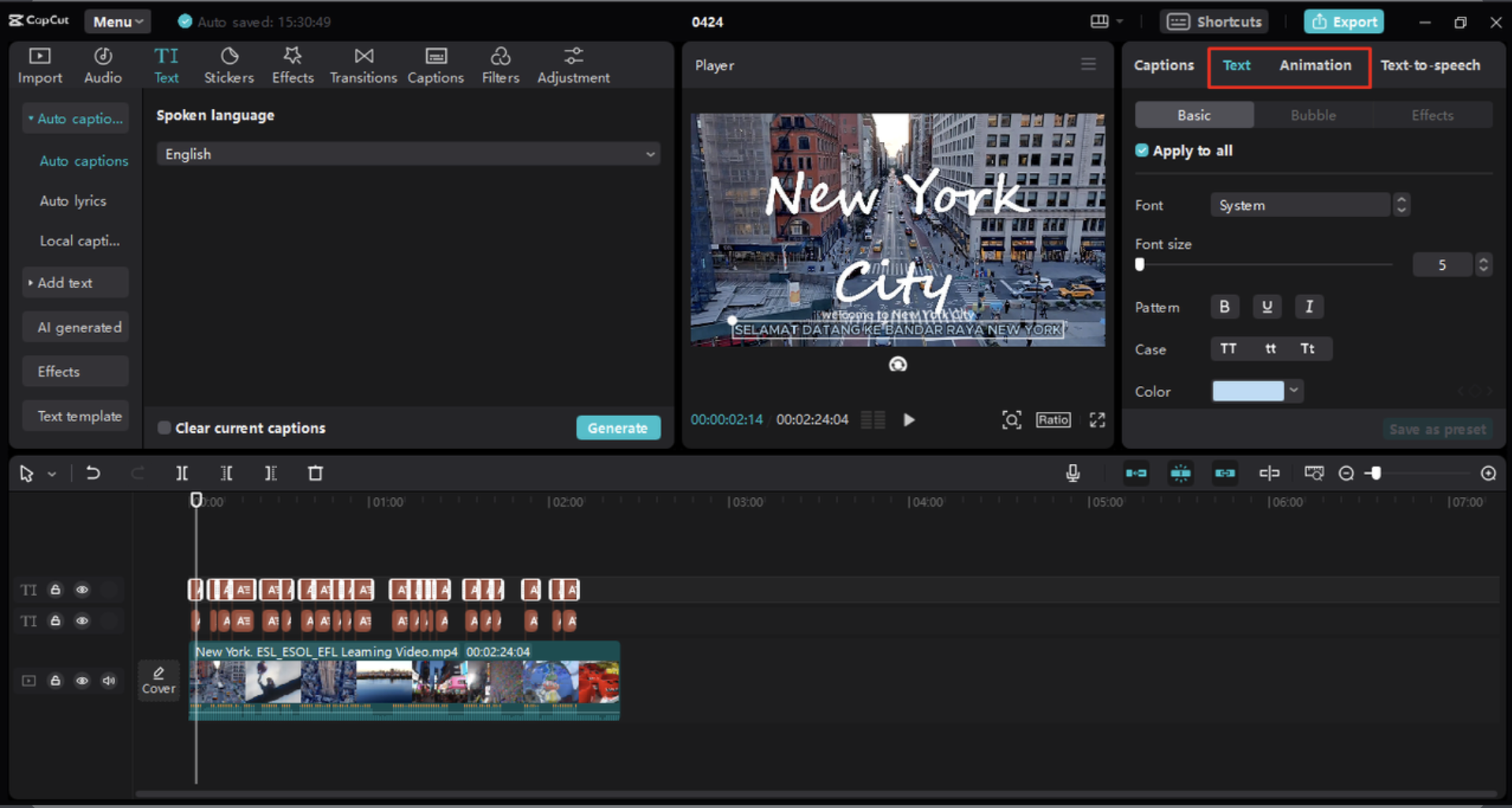Open the Font System dropdown

click(x=1300, y=205)
